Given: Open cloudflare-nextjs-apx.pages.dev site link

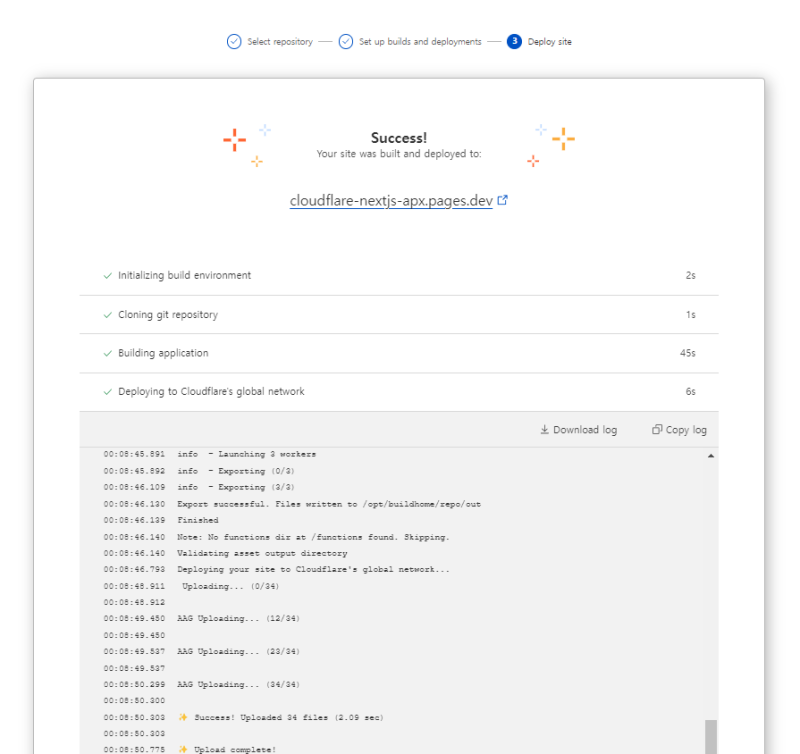Looking at the screenshot, I should pyautogui.click(x=391, y=200).
